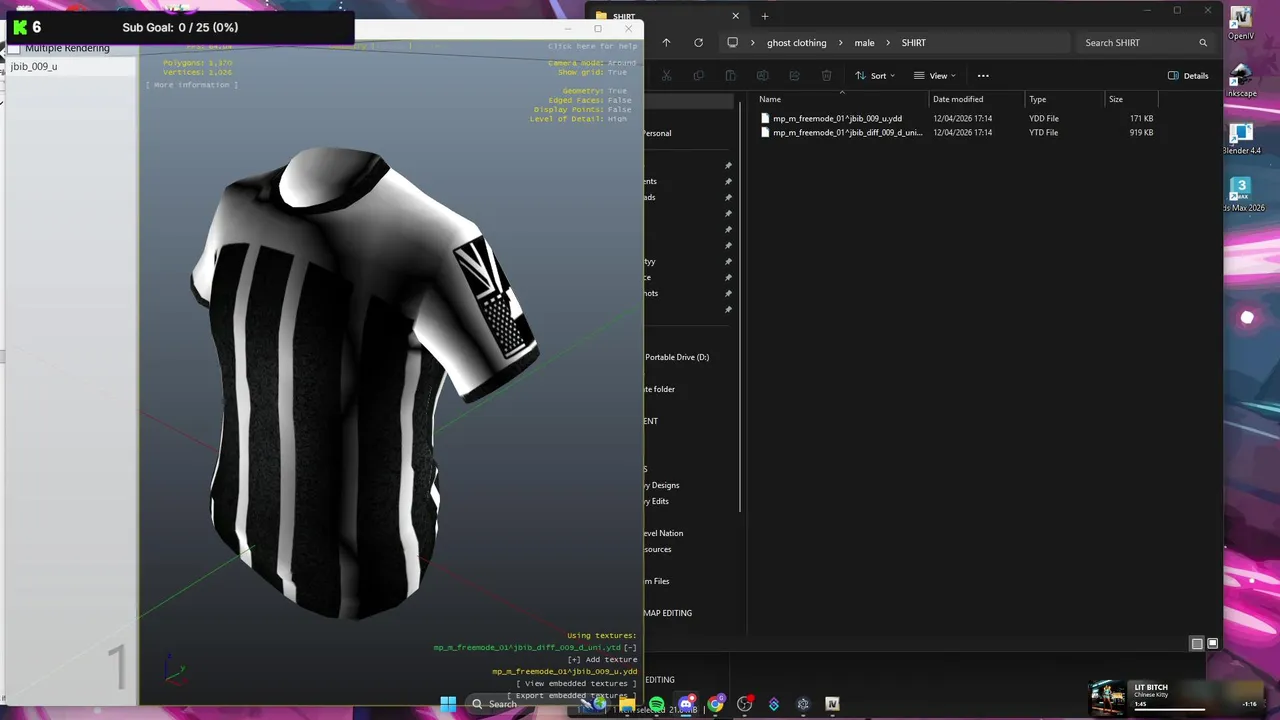The height and width of the screenshot is (720, 1280).
Task: Click '171 KB' size cell
Action: coord(1141,118)
